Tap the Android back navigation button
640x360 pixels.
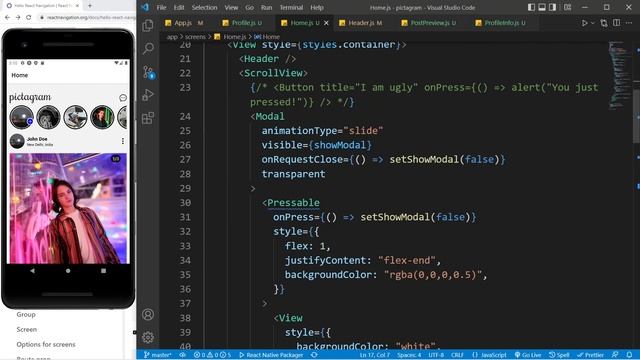click(x=32, y=271)
